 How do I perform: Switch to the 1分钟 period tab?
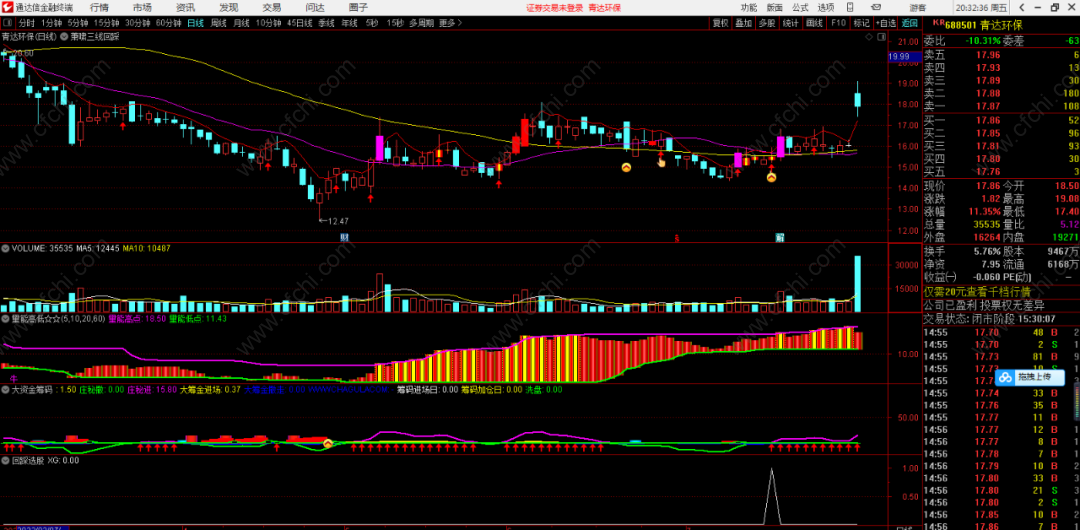click(52, 23)
